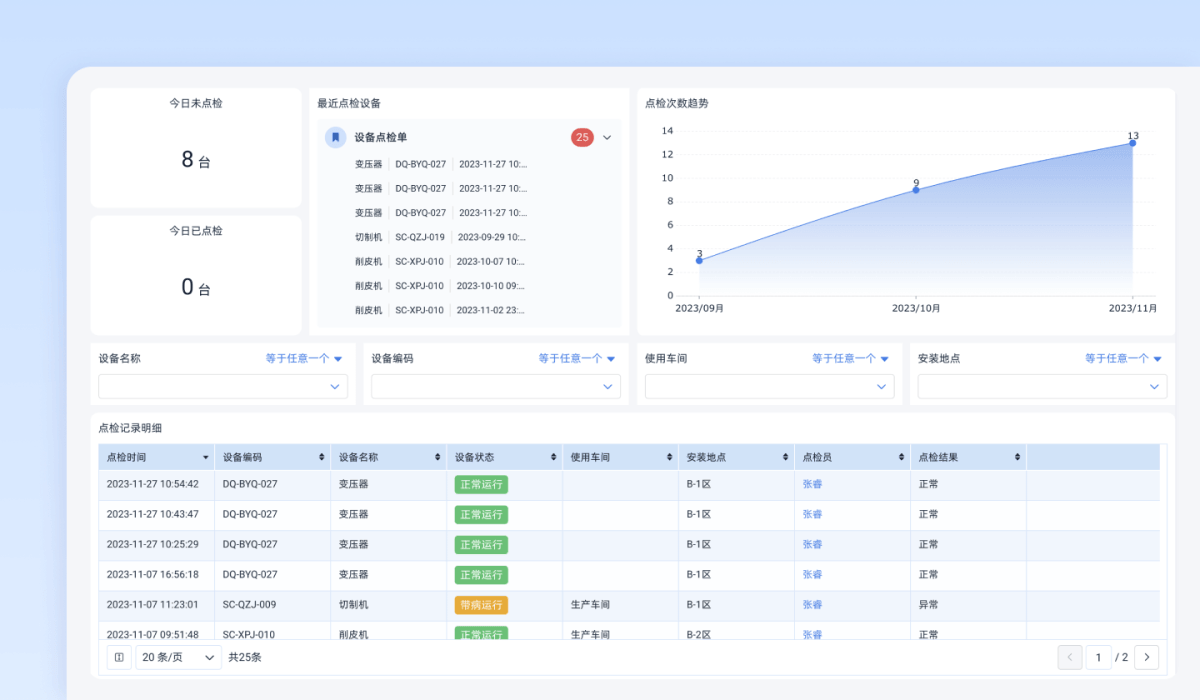Click 正常运行 tag in 10:54:42 row
The height and width of the screenshot is (700, 1200).
[481, 485]
